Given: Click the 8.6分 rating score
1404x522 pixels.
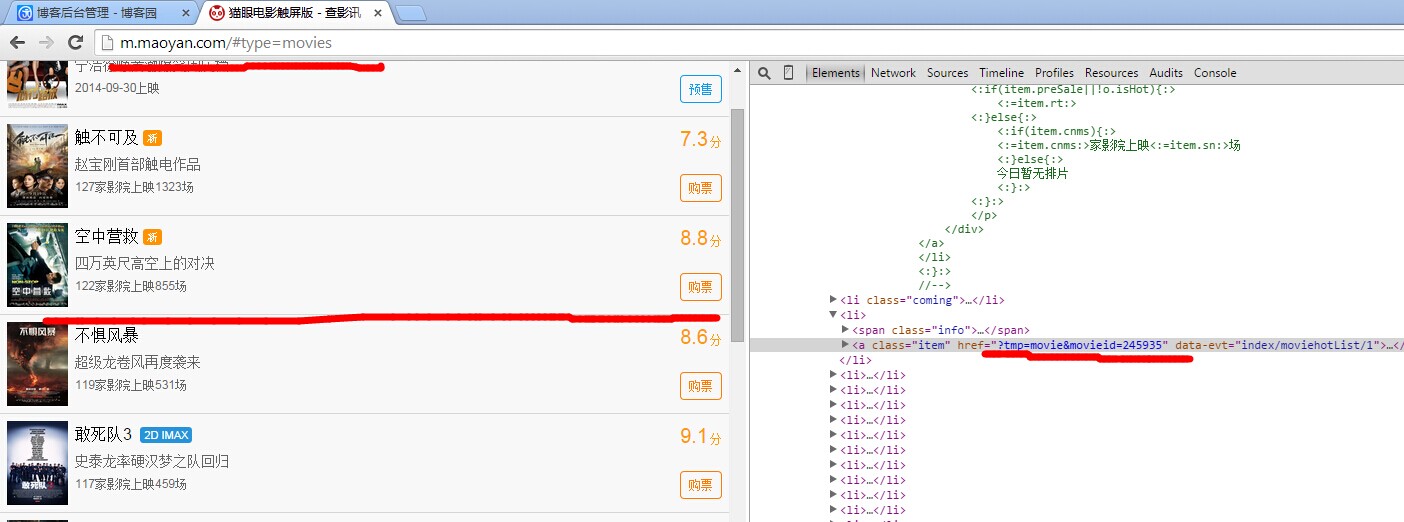Looking at the screenshot, I should 700,337.
